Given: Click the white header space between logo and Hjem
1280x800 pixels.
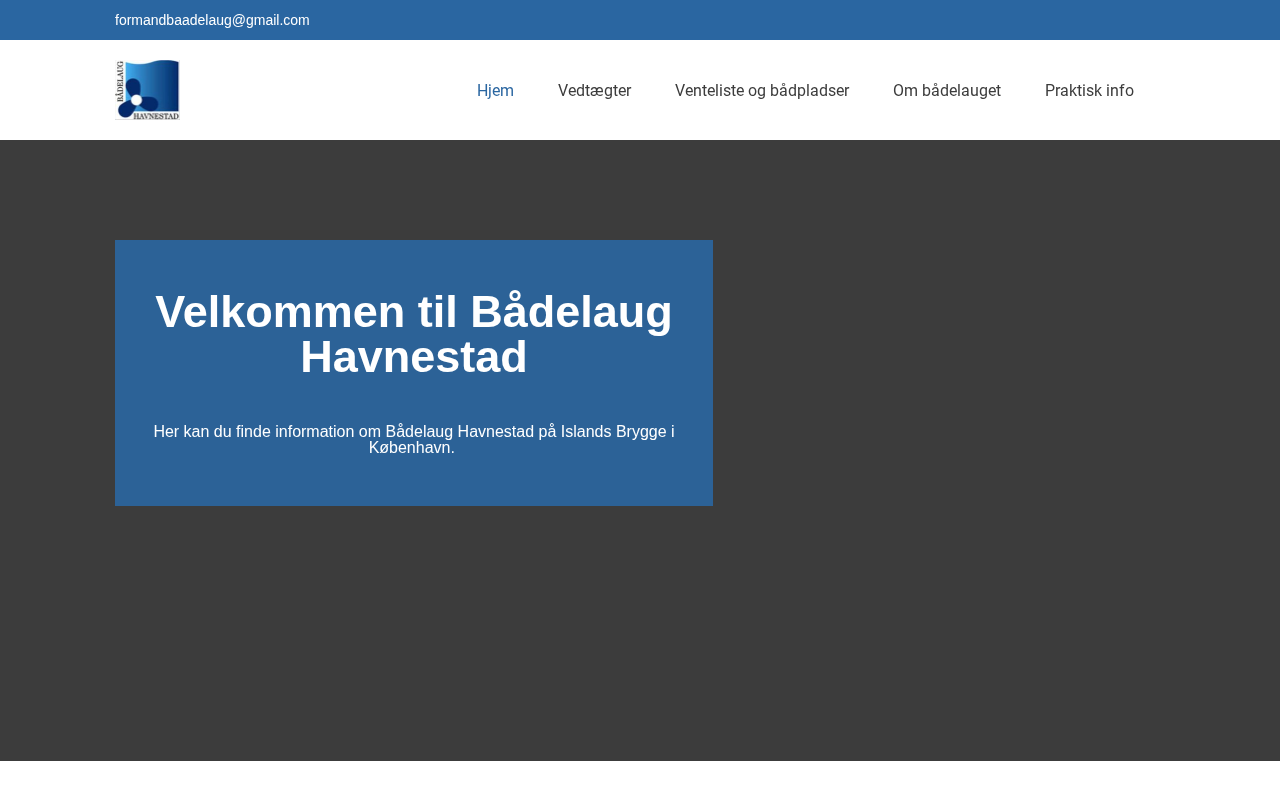Looking at the screenshot, I should coord(320,90).
